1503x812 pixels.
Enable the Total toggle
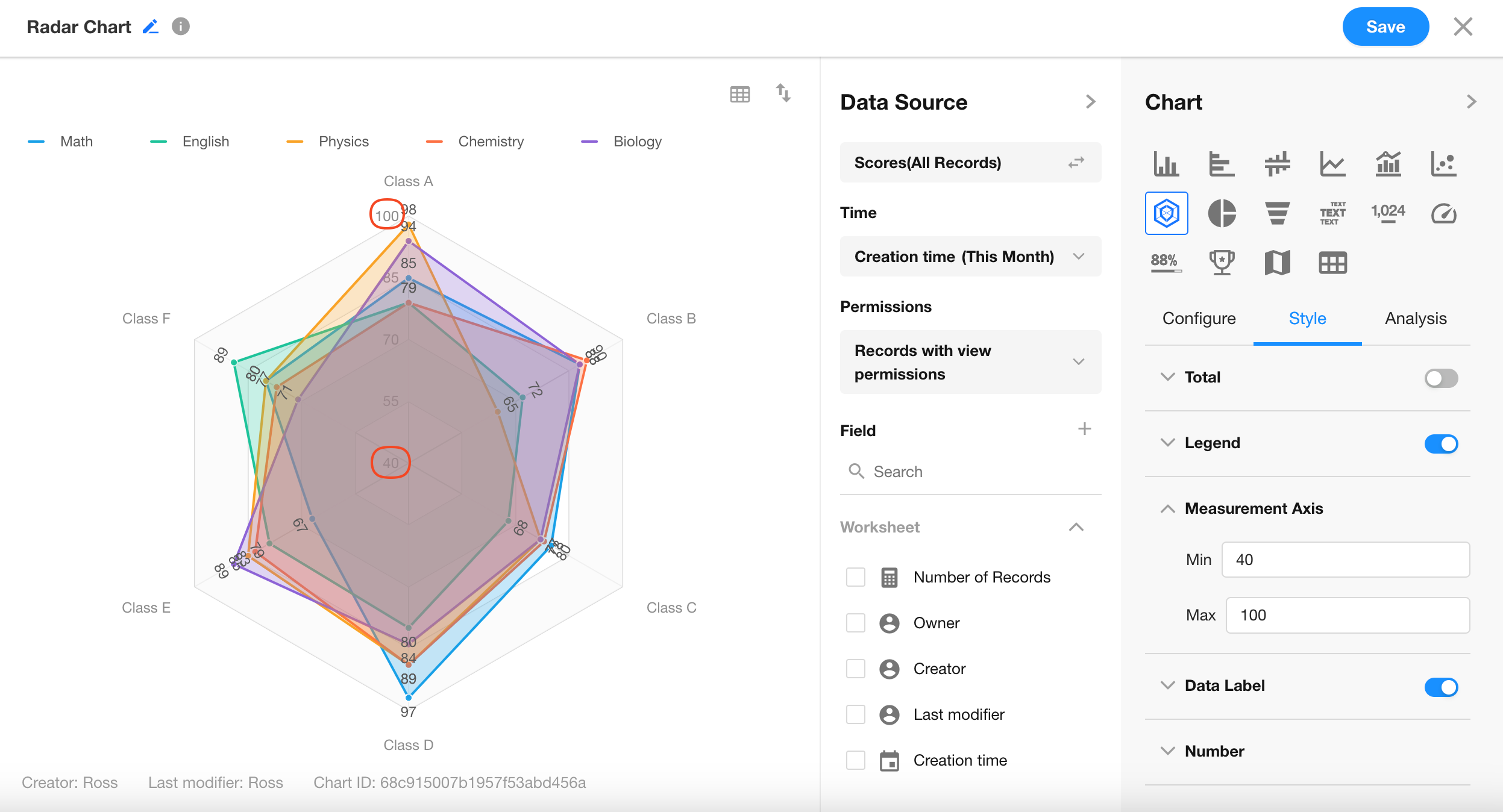tap(1441, 378)
